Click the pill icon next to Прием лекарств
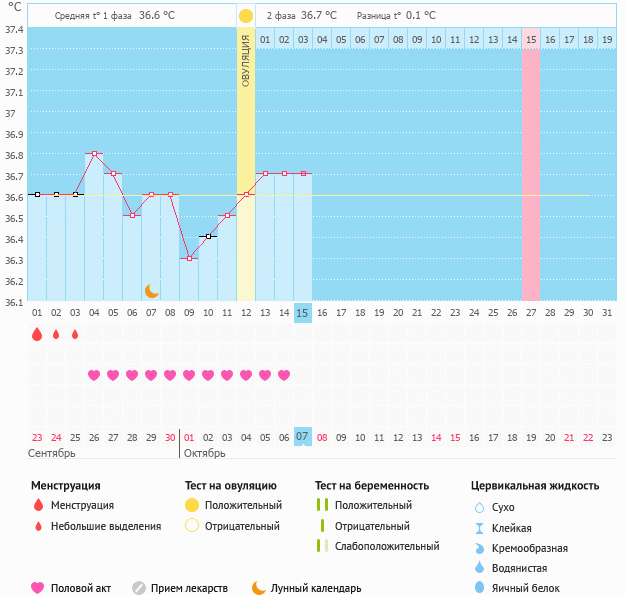626x595 pixels. tap(139, 588)
